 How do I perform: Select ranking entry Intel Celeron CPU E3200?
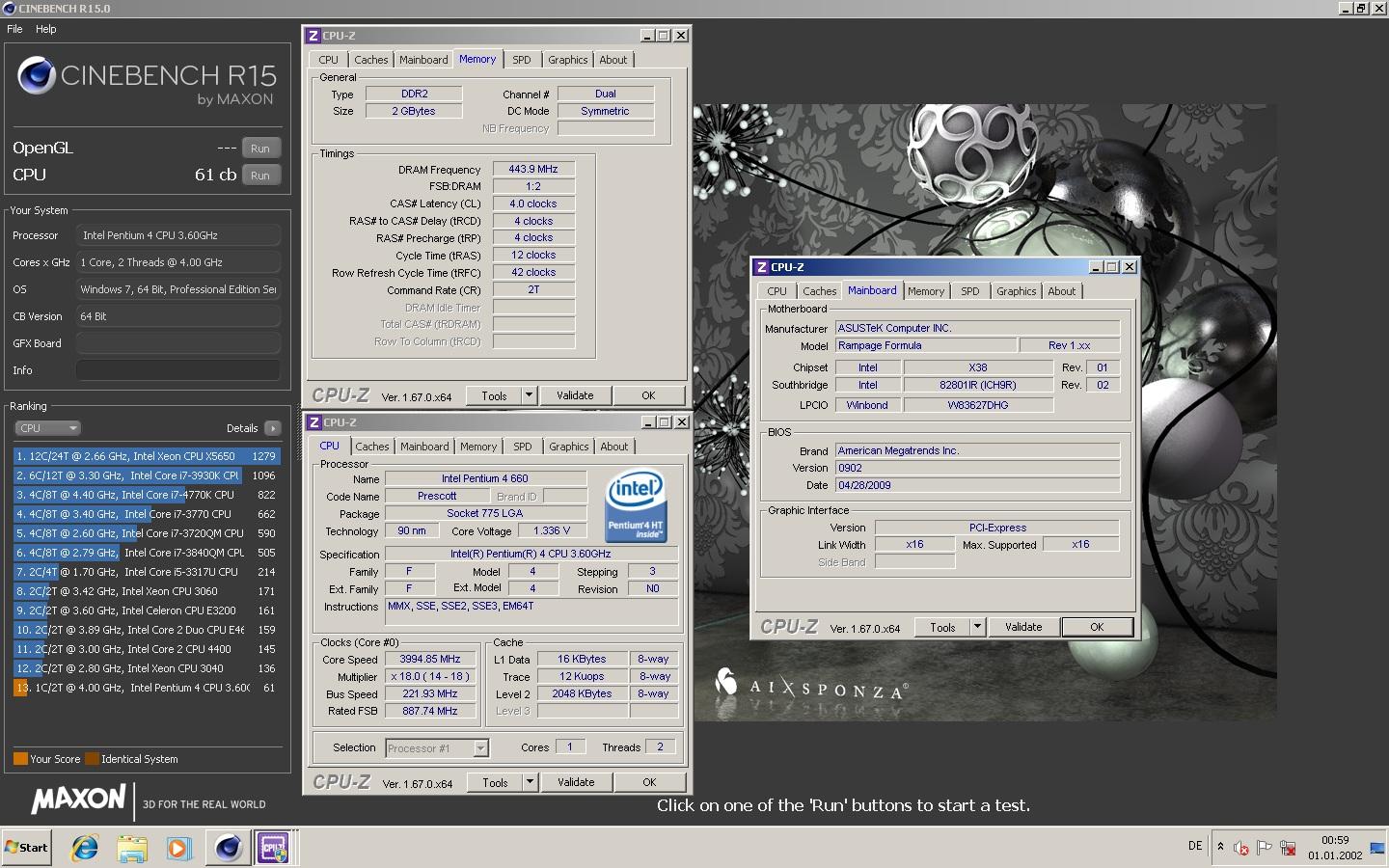[x=146, y=610]
